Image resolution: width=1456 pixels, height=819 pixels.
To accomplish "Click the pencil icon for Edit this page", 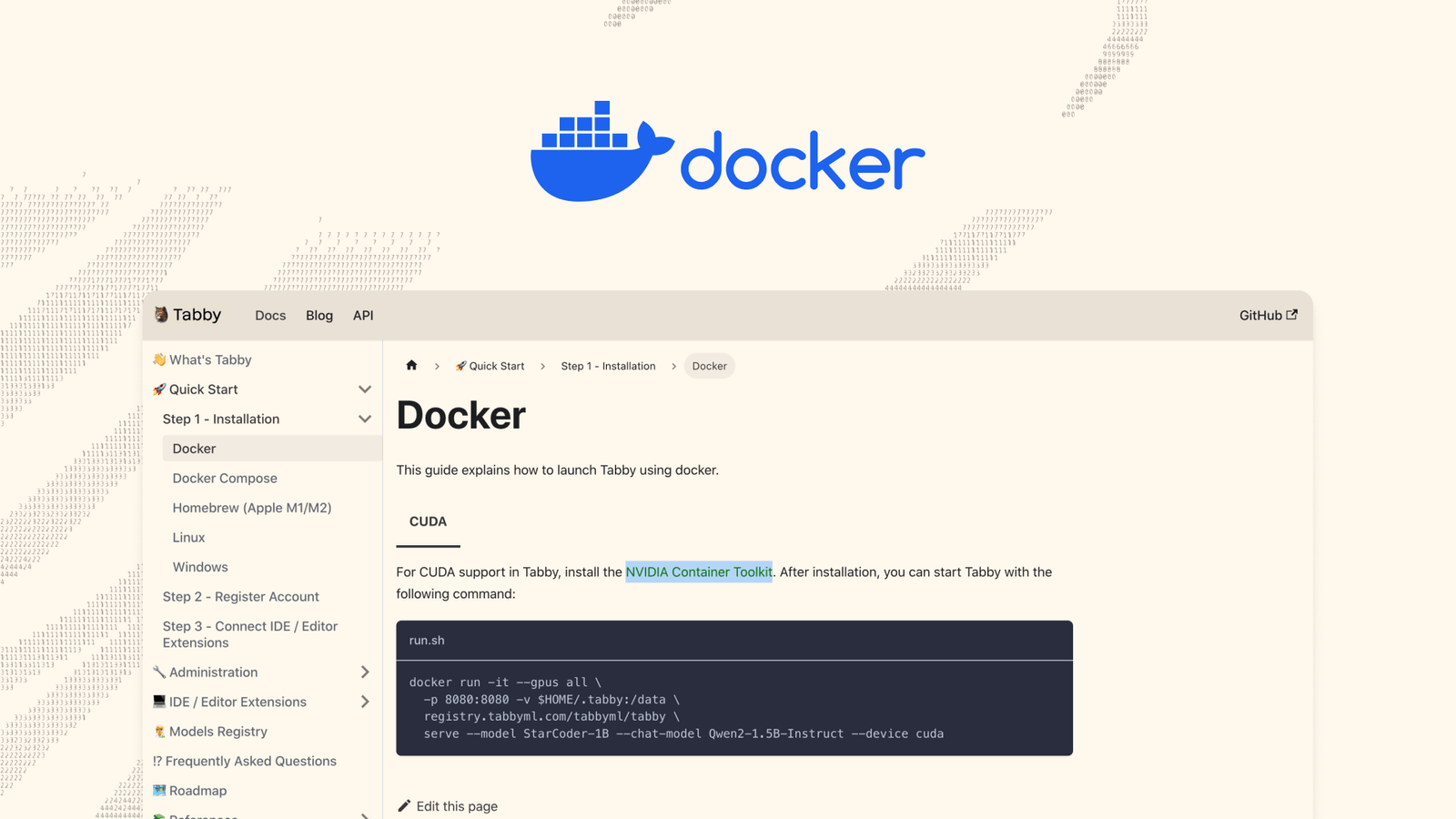I will pyautogui.click(x=406, y=805).
